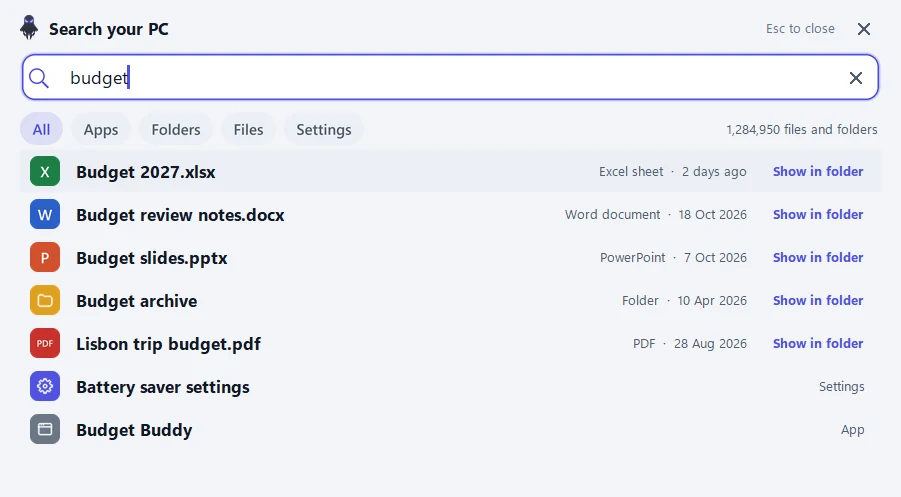The height and width of the screenshot is (497, 901).
Task: Click the app window icon for Budget Buddy
Action: pos(45,429)
